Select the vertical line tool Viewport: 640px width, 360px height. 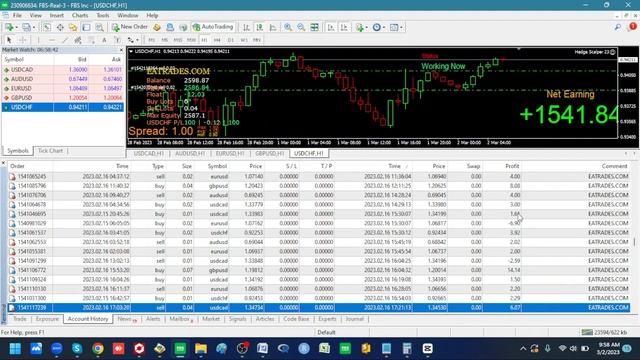38,40
